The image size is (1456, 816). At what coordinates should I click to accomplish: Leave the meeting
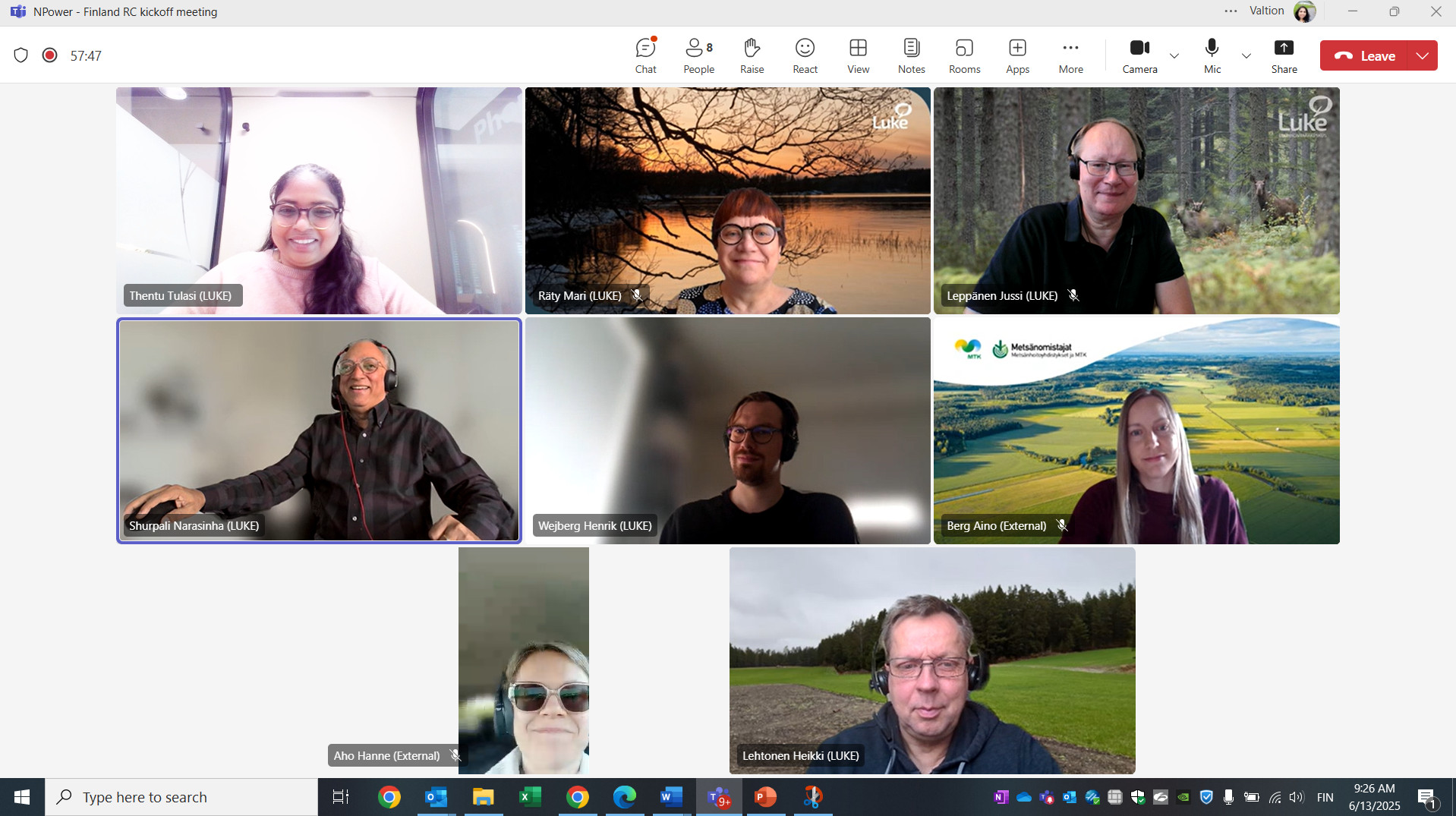click(1365, 56)
